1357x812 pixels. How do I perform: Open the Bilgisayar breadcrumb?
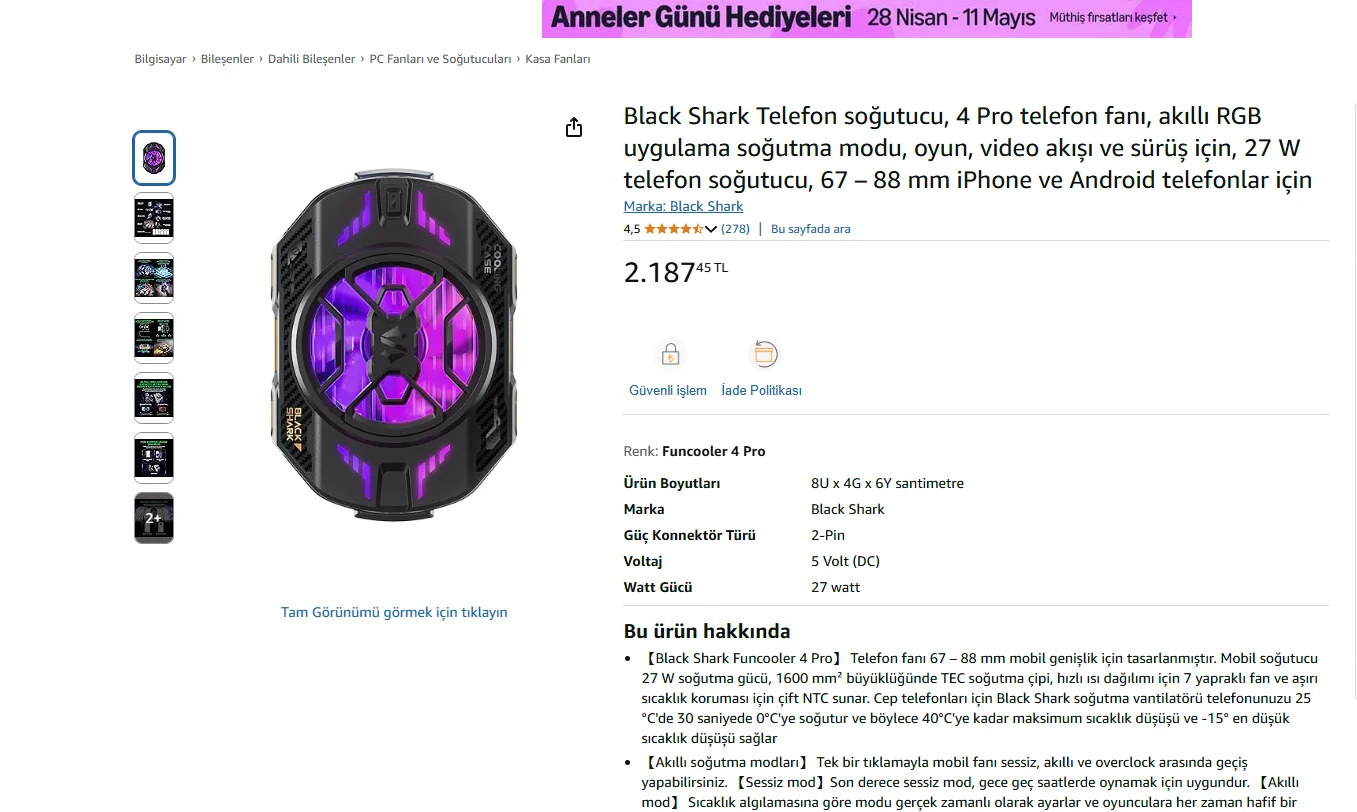(x=160, y=59)
